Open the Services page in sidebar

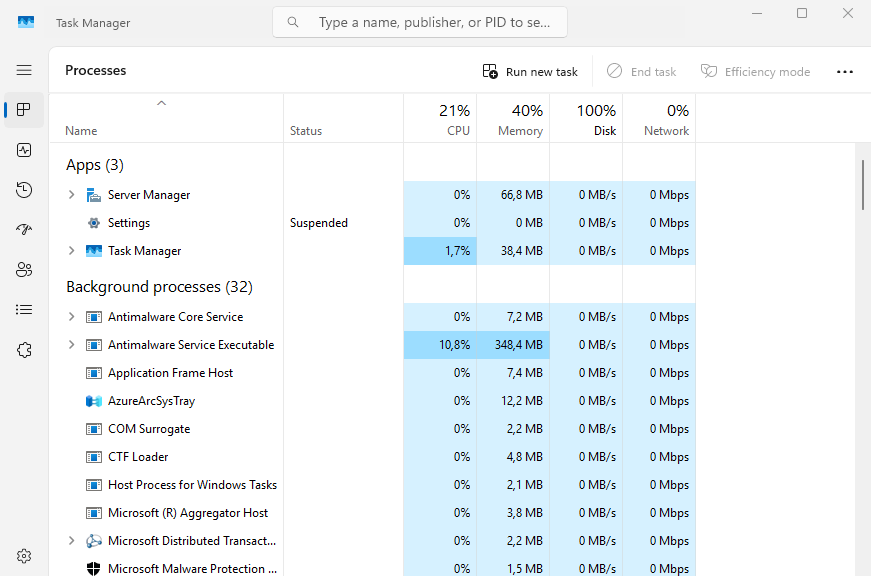pyautogui.click(x=24, y=350)
